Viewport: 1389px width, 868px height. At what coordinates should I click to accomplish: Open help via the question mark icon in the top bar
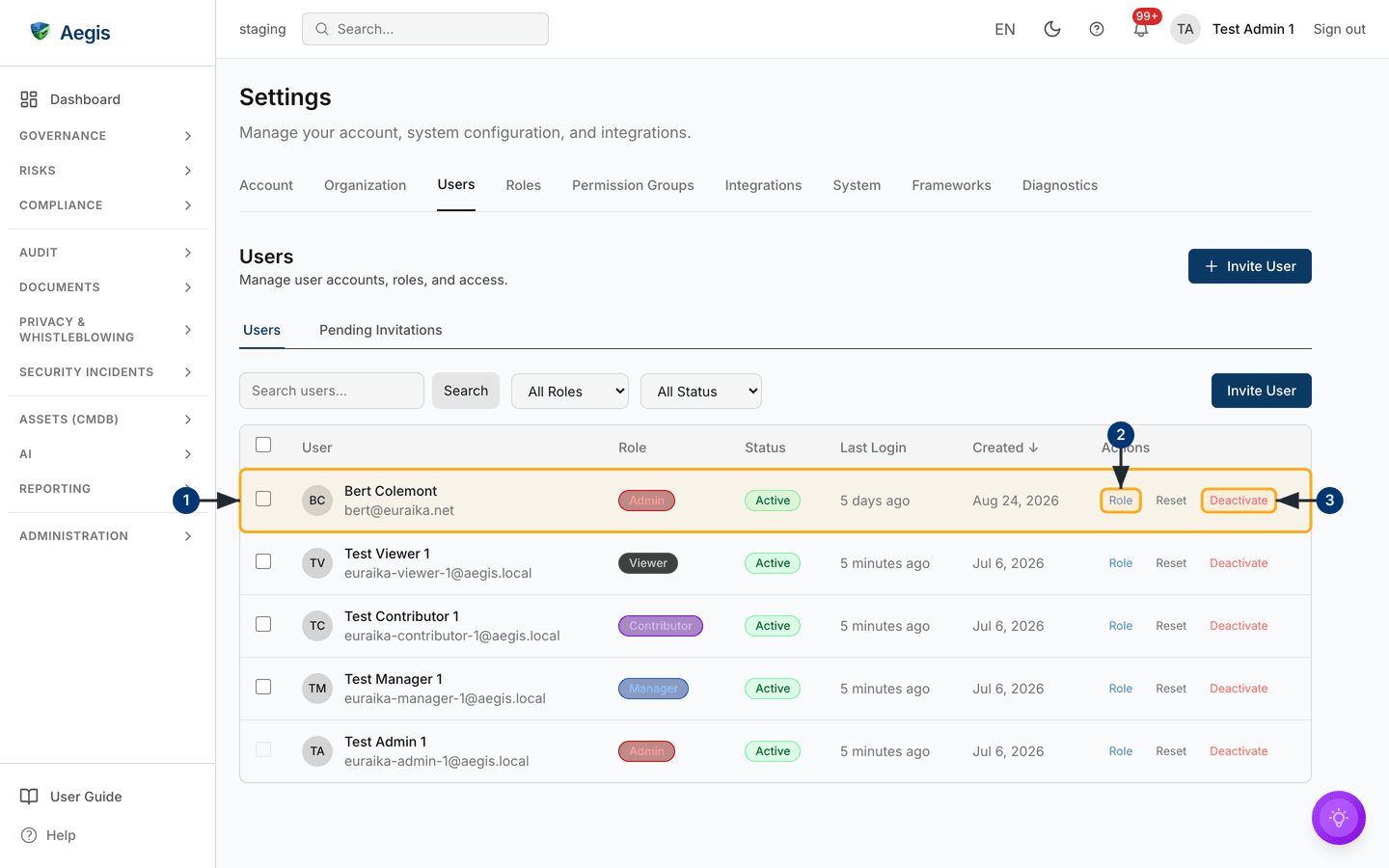1097,29
